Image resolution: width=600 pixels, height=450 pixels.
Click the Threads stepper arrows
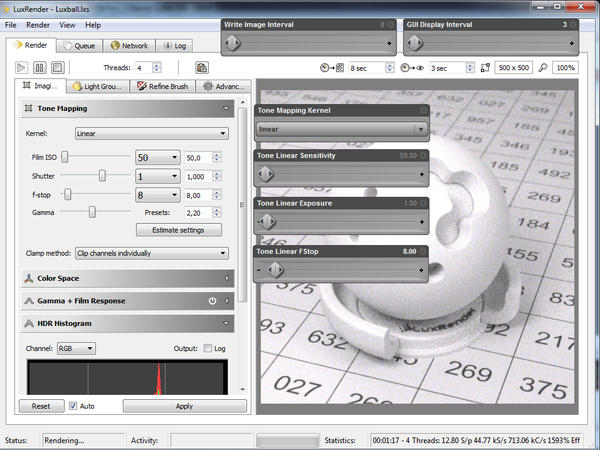[x=156, y=68]
